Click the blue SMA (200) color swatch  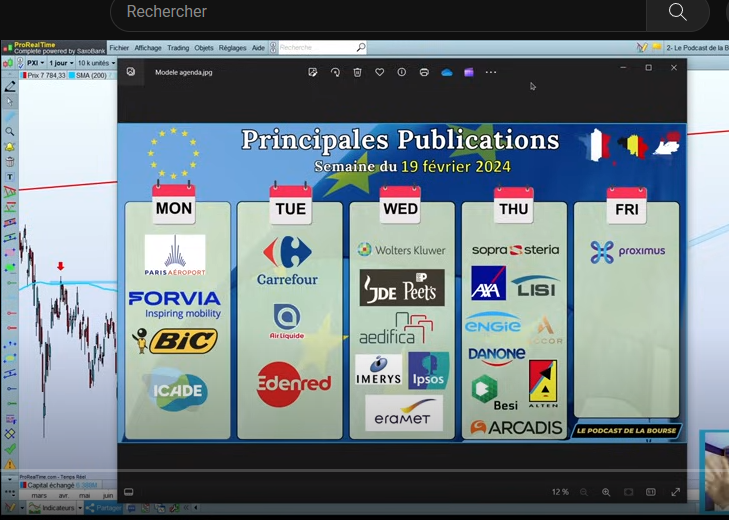(x=72, y=75)
